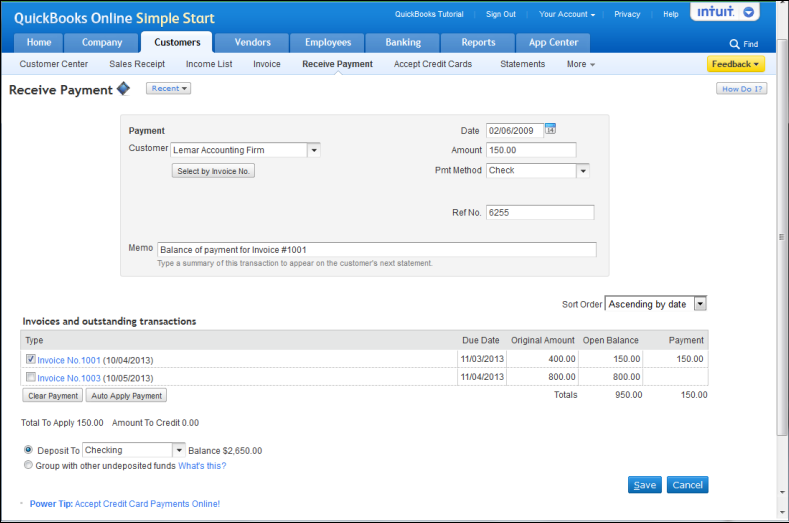Check the Invoice No.1001 checkbox

click(31, 359)
